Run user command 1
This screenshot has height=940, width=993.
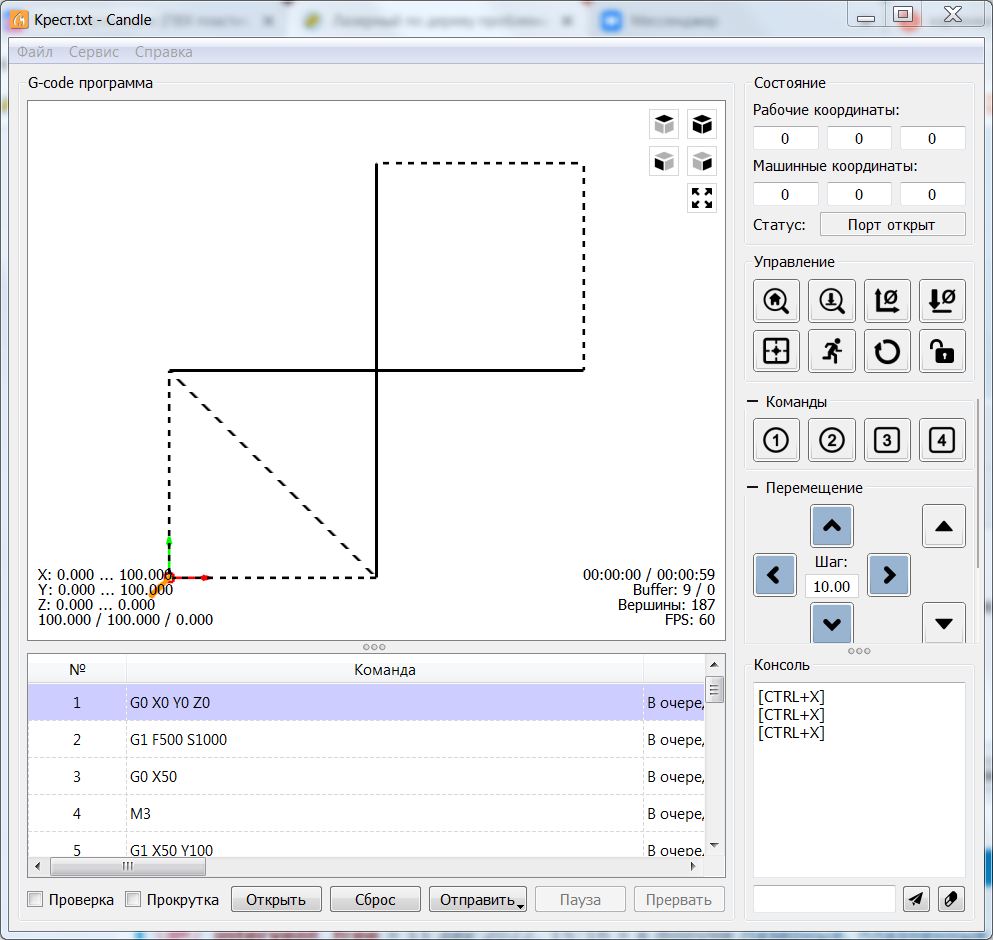pos(776,440)
